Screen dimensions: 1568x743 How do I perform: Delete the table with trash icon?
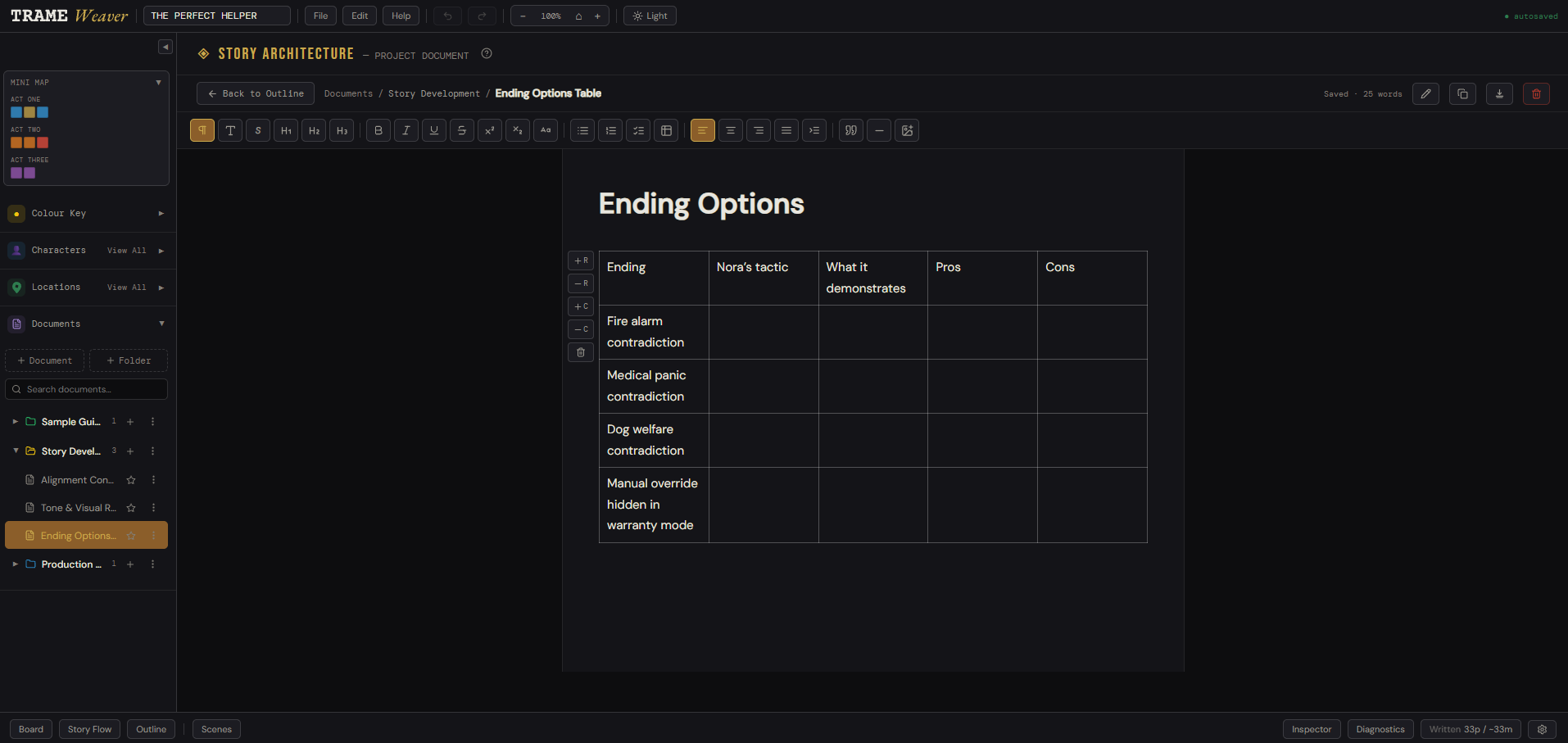click(581, 352)
